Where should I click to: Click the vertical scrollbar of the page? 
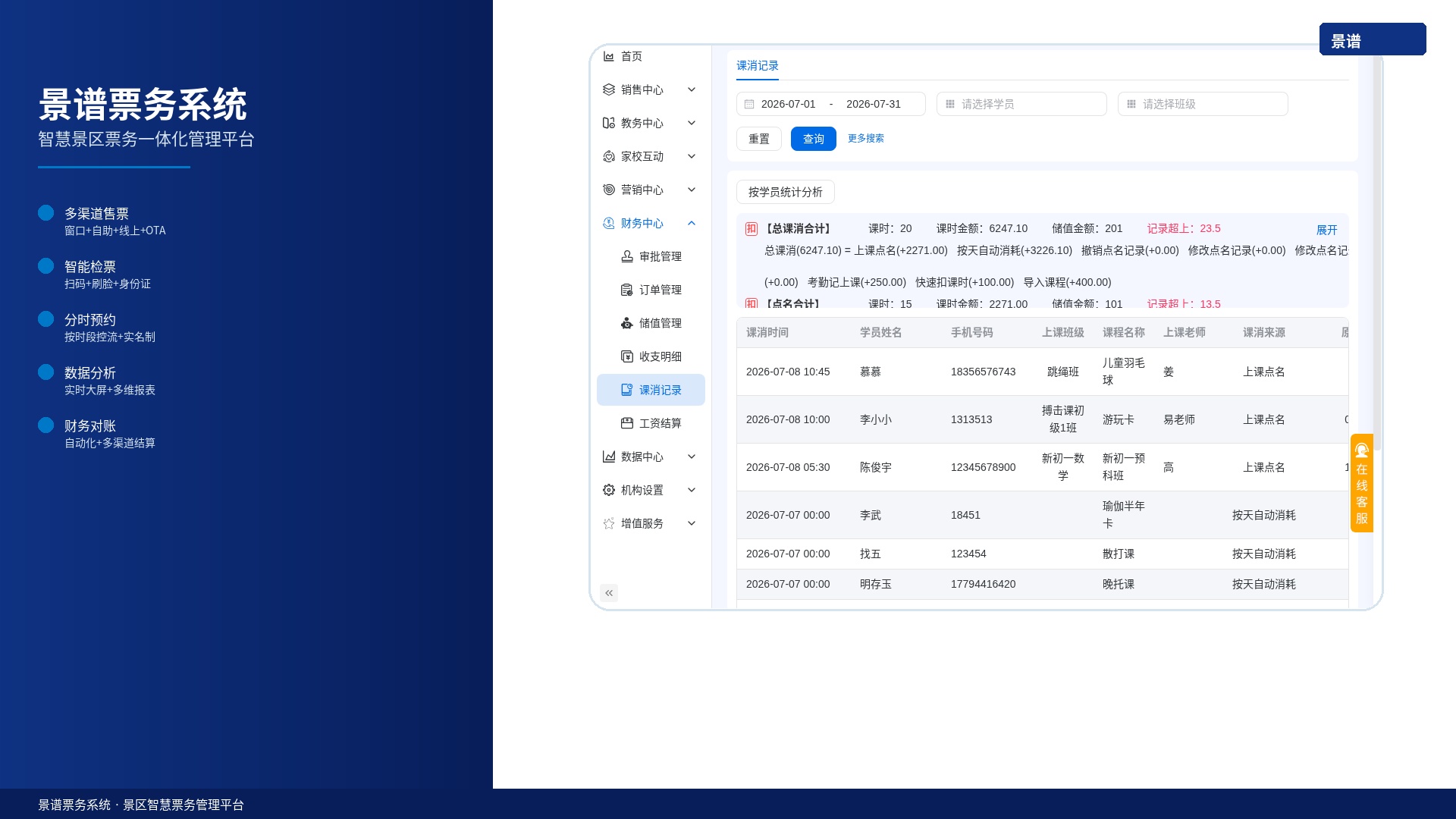[x=1376, y=250]
